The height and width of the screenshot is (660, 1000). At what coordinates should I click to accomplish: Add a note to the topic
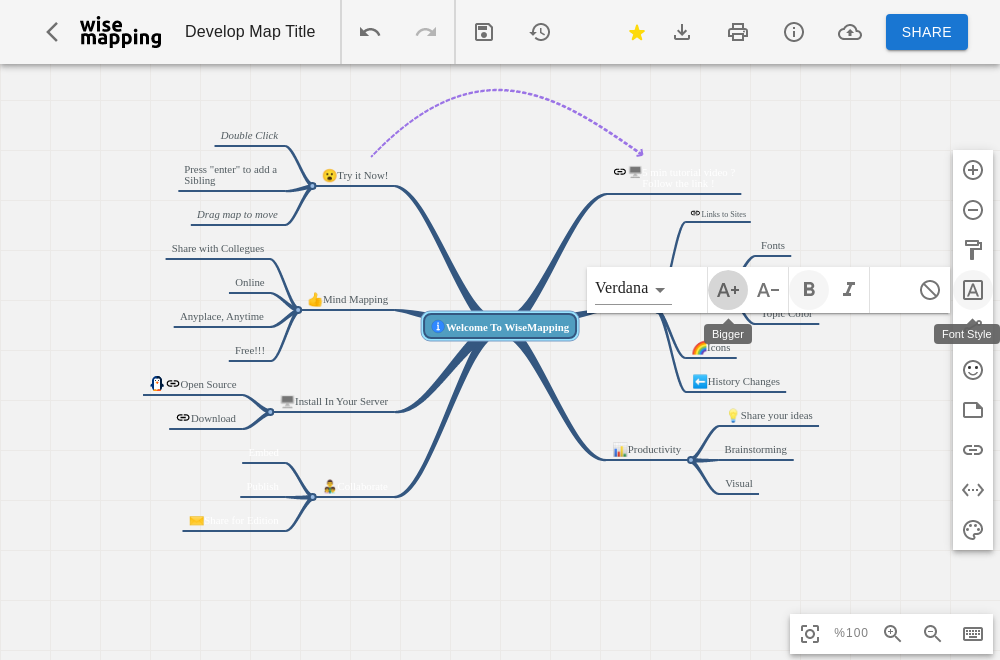coord(973,410)
